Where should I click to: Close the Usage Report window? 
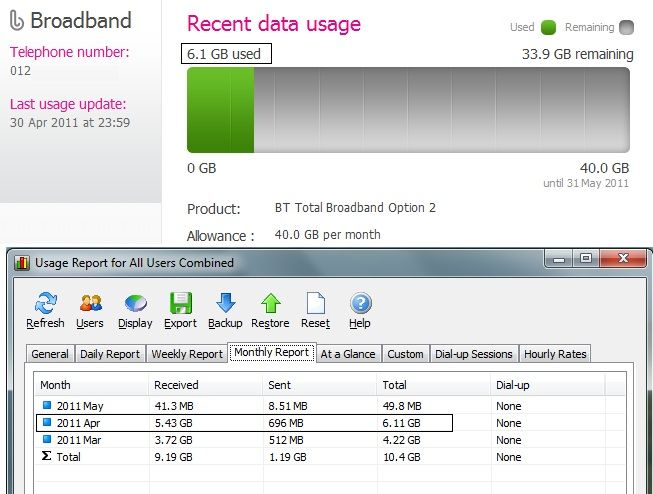[x=623, y=259]
